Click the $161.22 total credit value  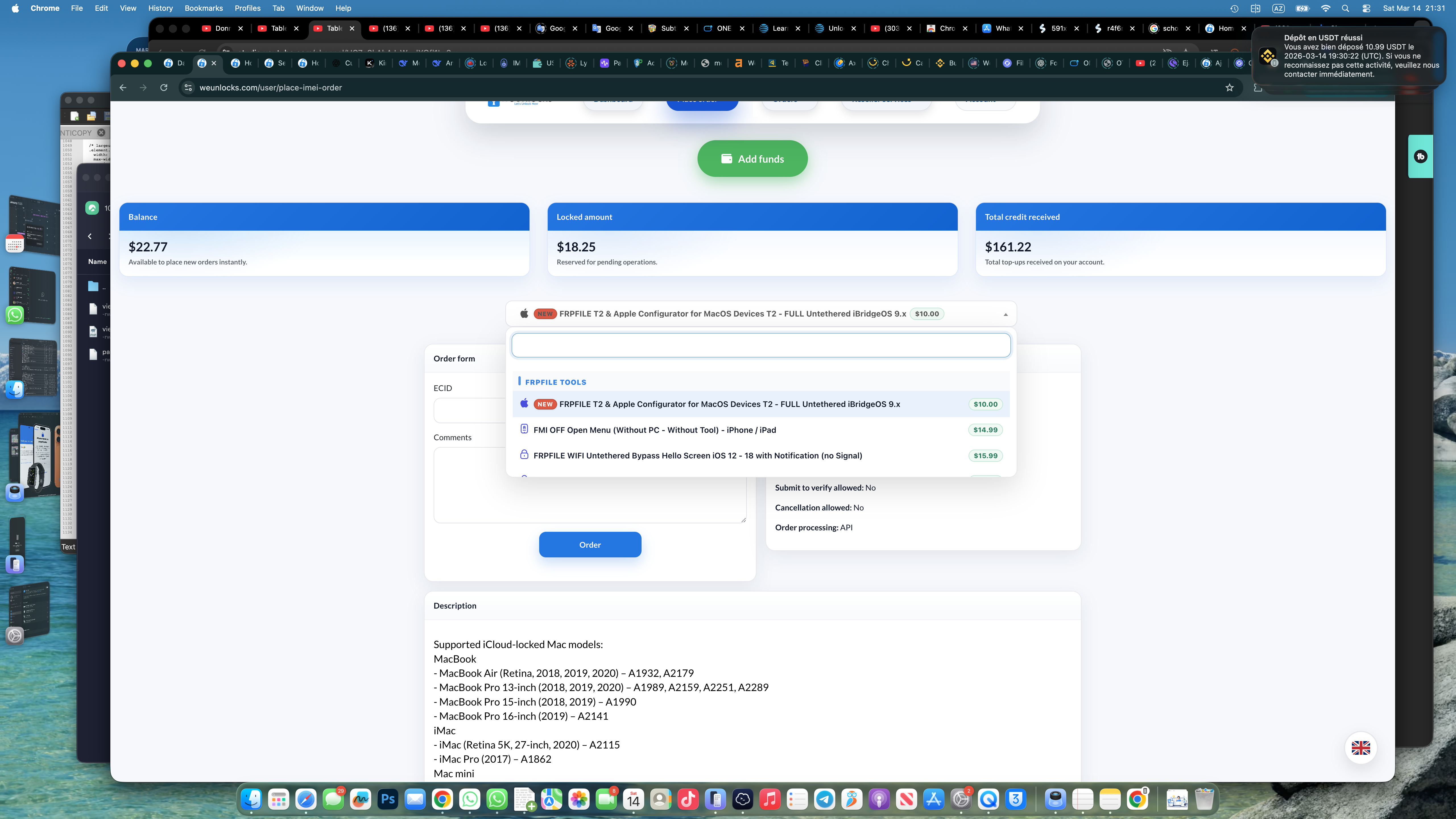[x=1008, y=247]
